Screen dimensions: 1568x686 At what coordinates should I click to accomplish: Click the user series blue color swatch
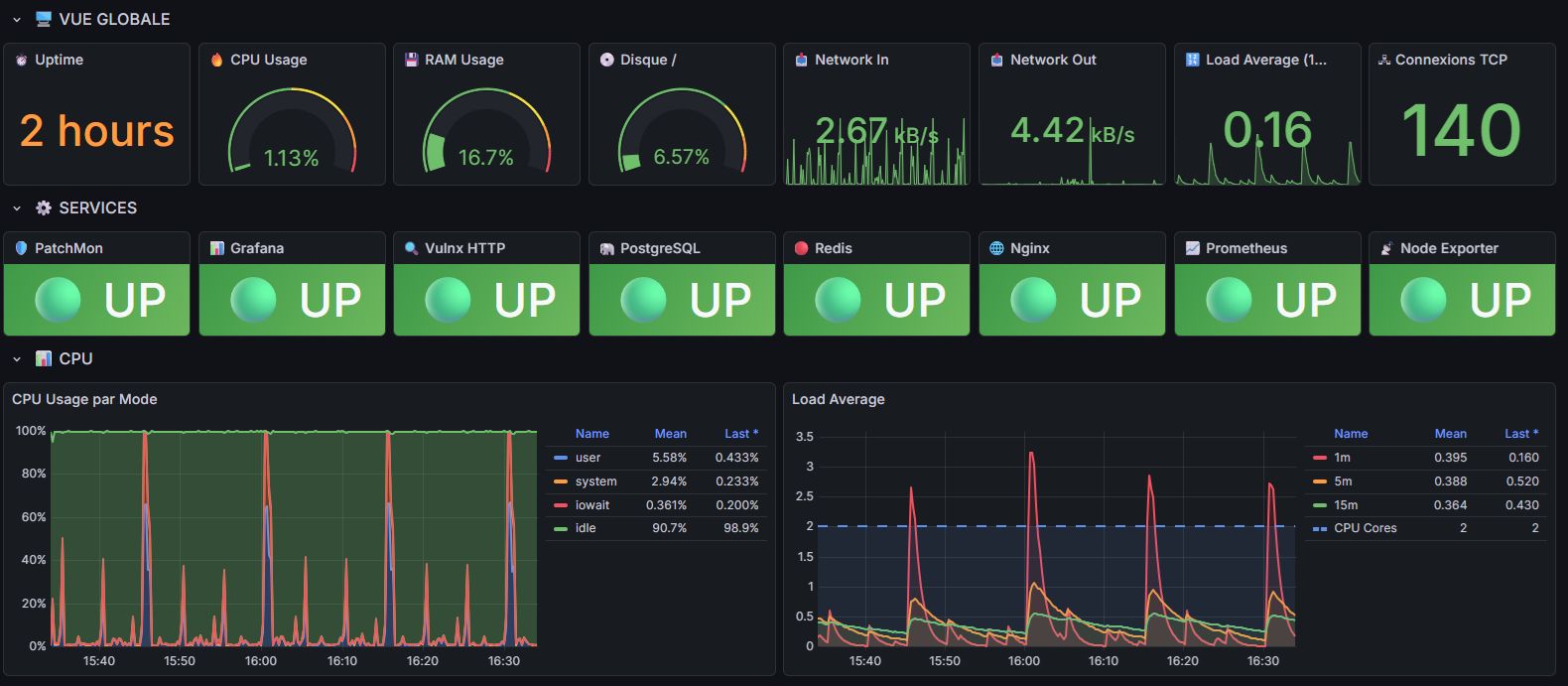pyautogui.click(x=561, y=458)
